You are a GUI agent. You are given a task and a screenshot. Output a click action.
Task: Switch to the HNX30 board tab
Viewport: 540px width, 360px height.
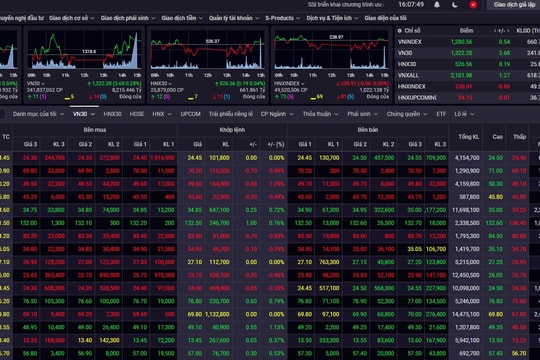pos(112,114)
